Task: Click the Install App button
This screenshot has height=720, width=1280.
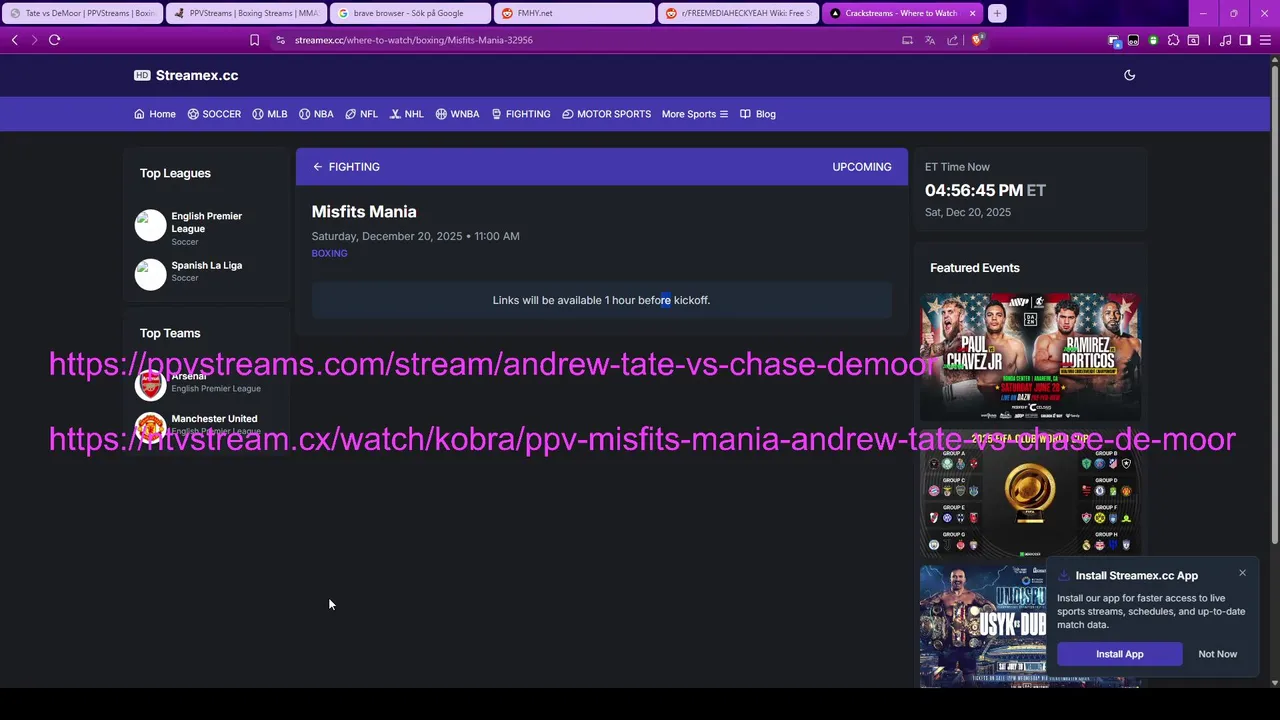Action: coord(1119,654)
